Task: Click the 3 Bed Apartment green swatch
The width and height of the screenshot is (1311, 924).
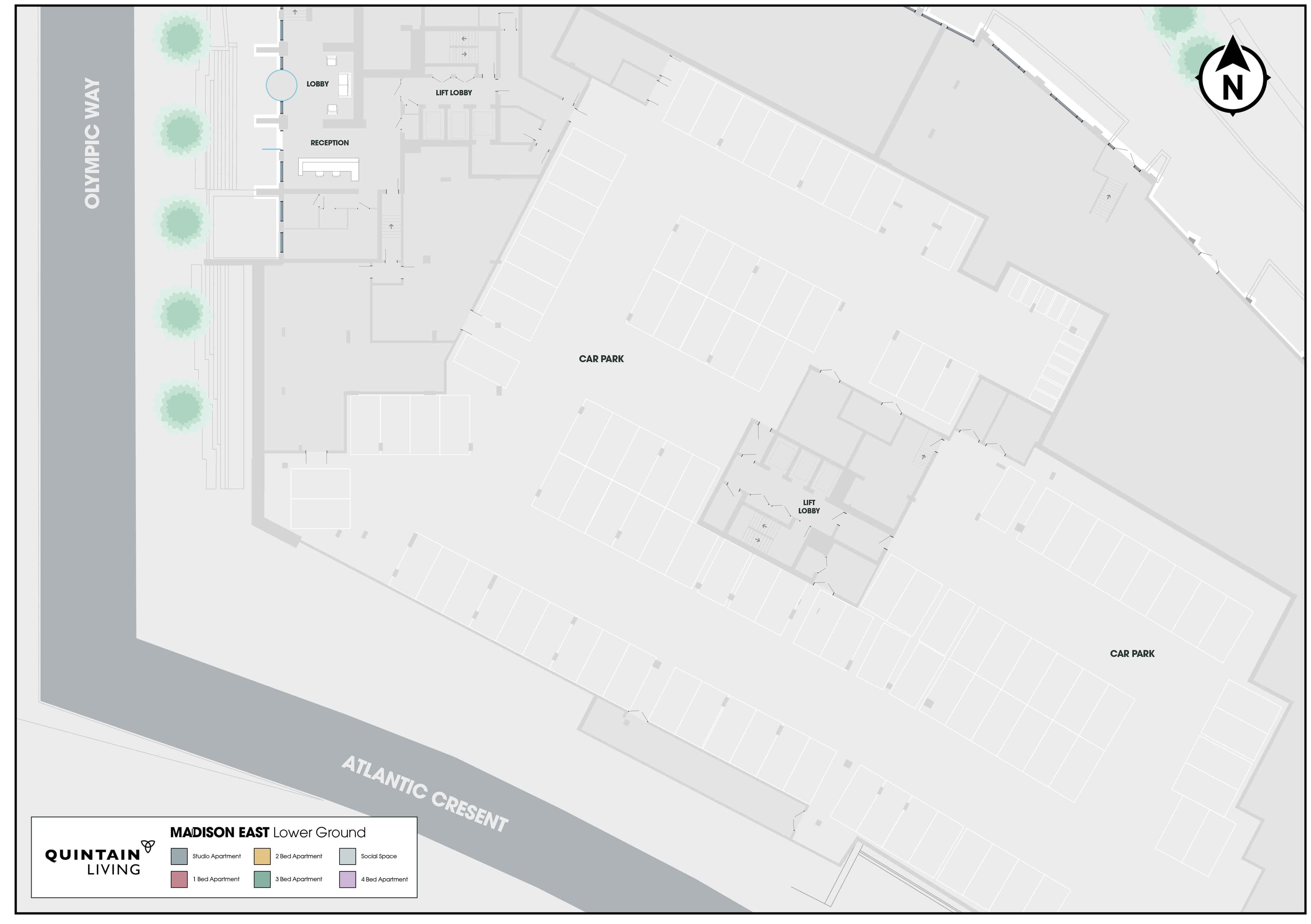Action: tap(262, 879)
